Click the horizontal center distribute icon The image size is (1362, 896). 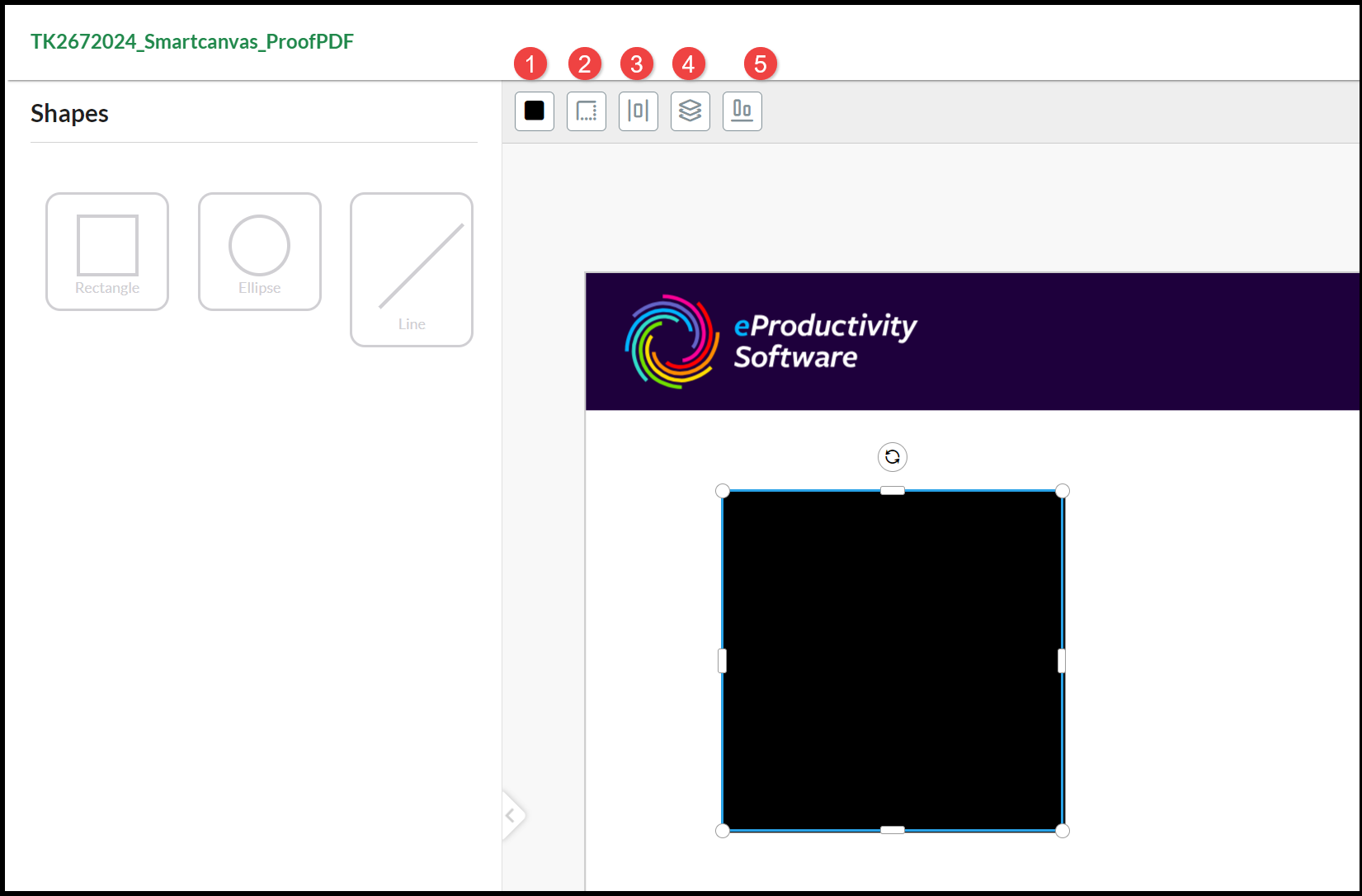click(638, 111)
